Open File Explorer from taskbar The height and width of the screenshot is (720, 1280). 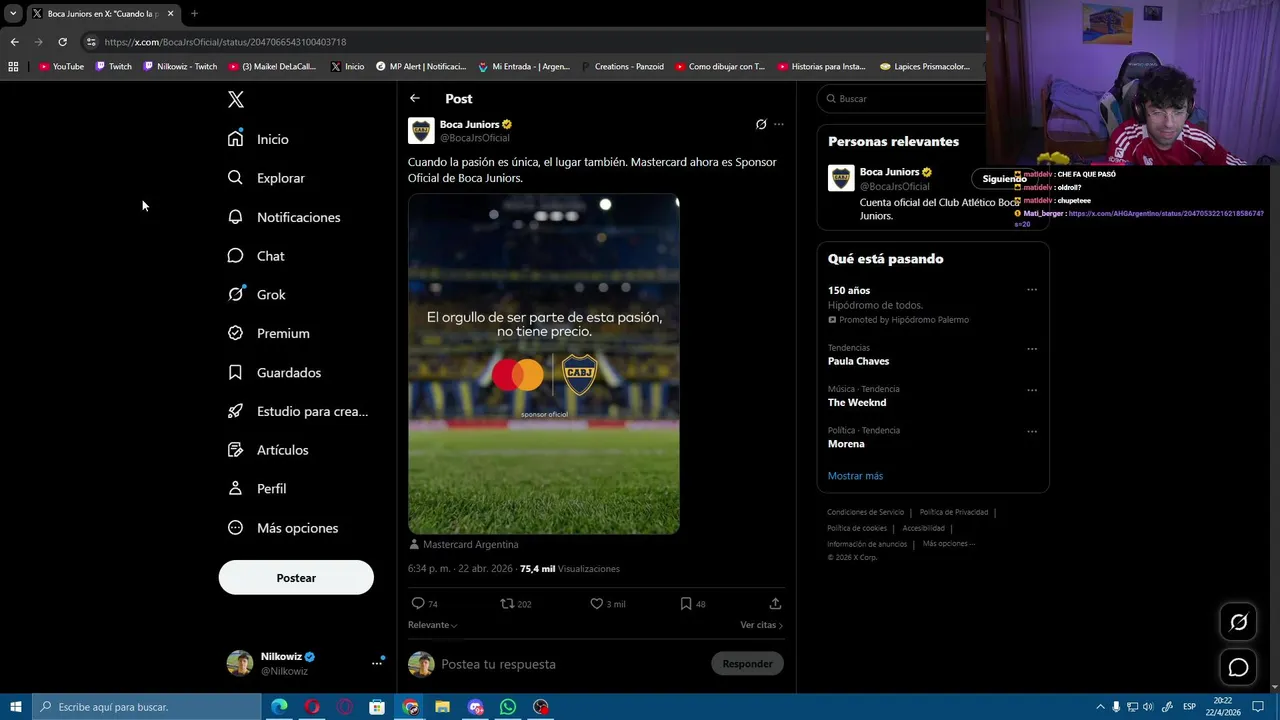[x=442, y=707]
